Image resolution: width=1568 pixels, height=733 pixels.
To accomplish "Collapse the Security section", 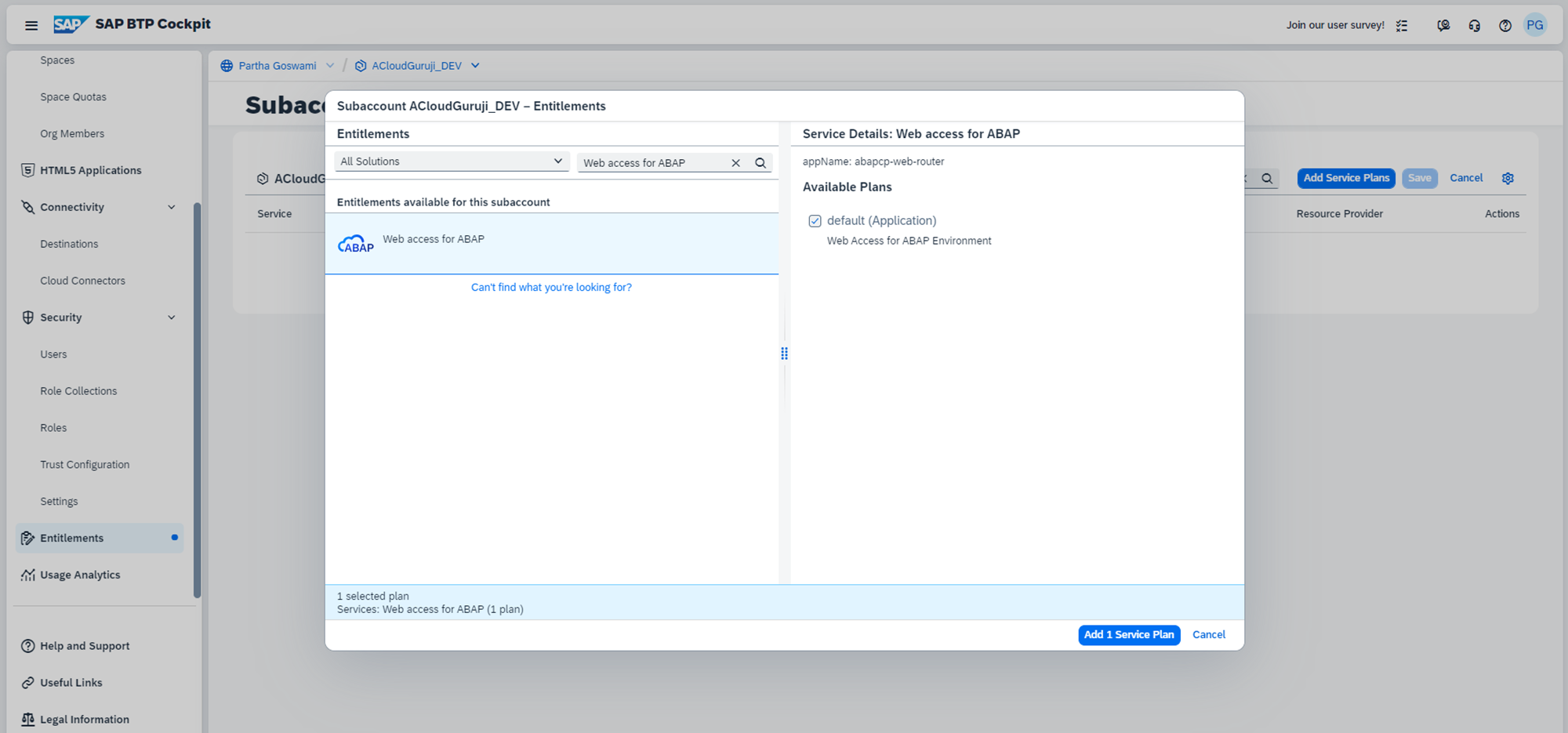I will click(x=172, y=318).
